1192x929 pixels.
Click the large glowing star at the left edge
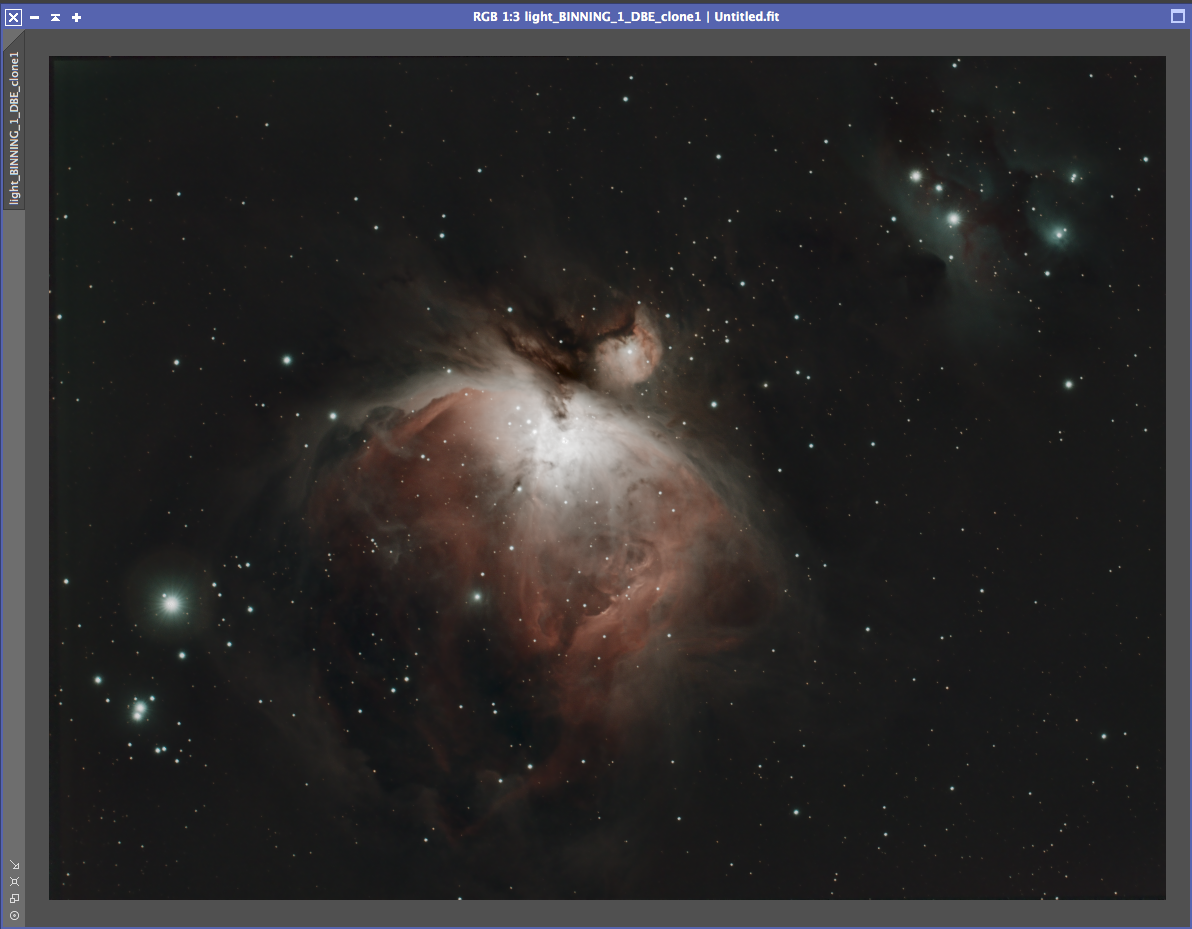pyautogui.click(x=172, y=603)
